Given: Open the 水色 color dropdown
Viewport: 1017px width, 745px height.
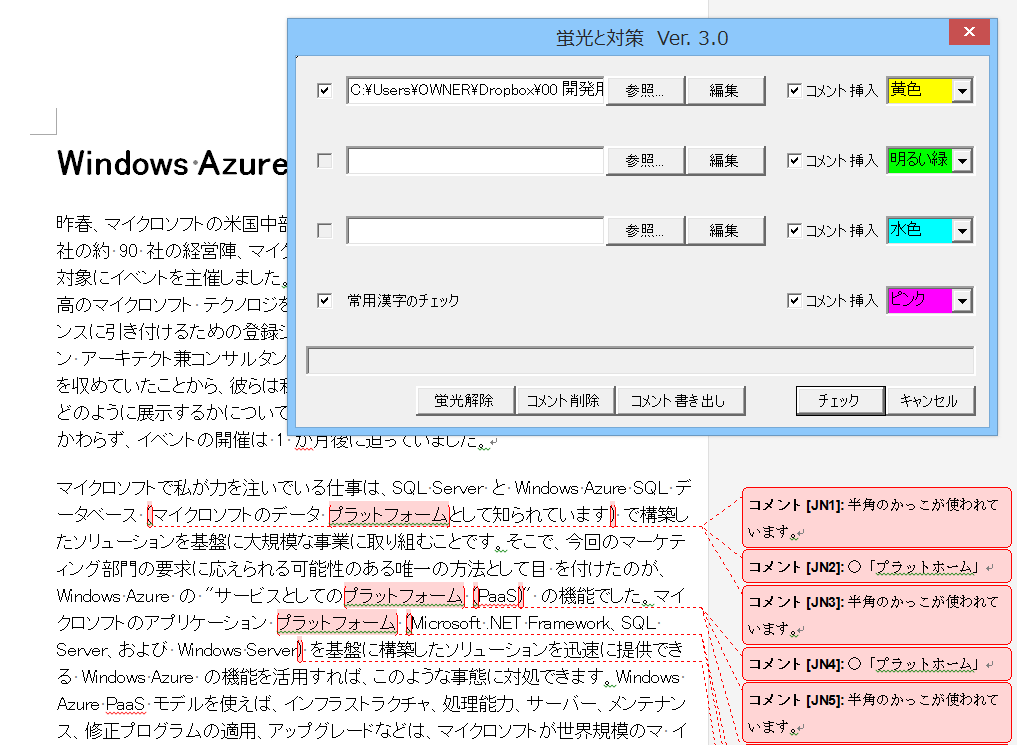Looking at the screenshot, I should pos(962,231).
